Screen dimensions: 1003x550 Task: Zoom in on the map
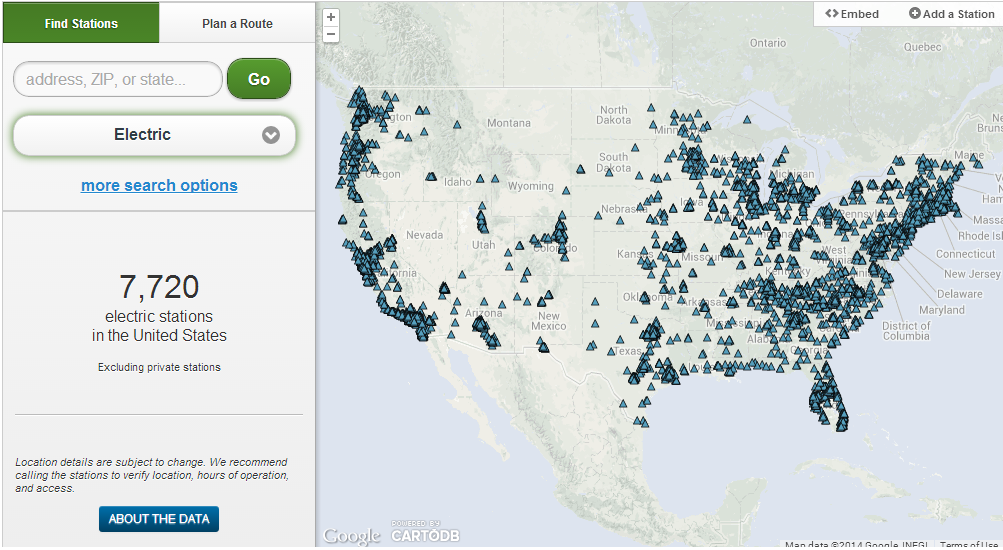(331, 17)
